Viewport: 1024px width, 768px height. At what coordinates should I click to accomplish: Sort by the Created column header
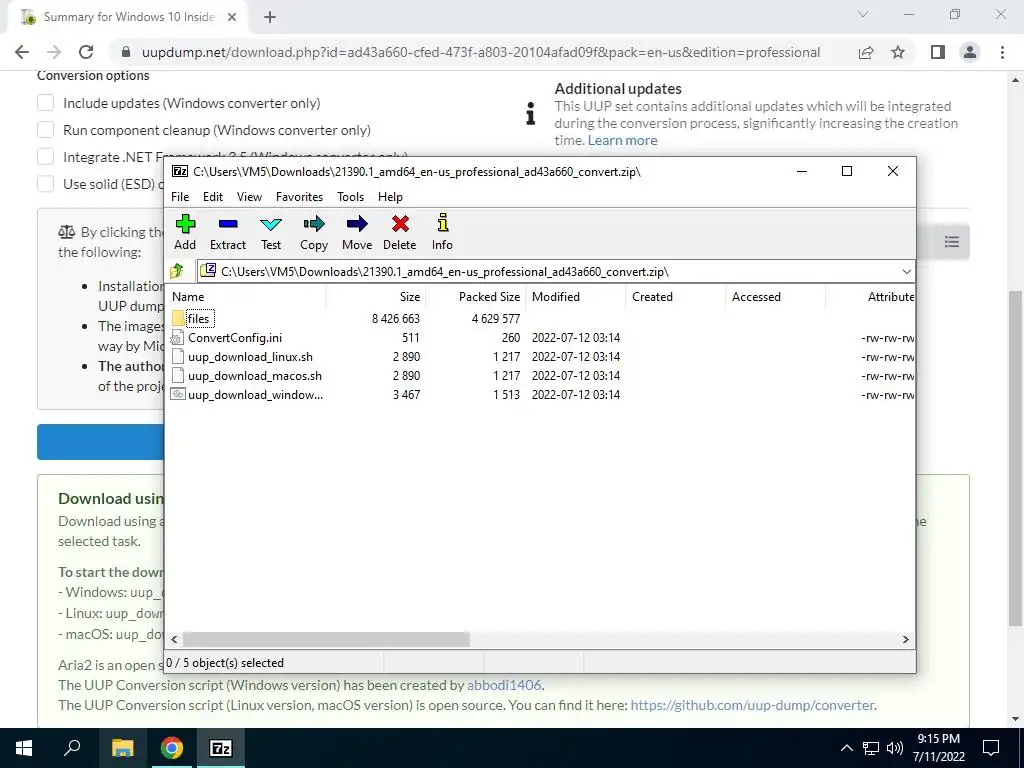point(676,296)
